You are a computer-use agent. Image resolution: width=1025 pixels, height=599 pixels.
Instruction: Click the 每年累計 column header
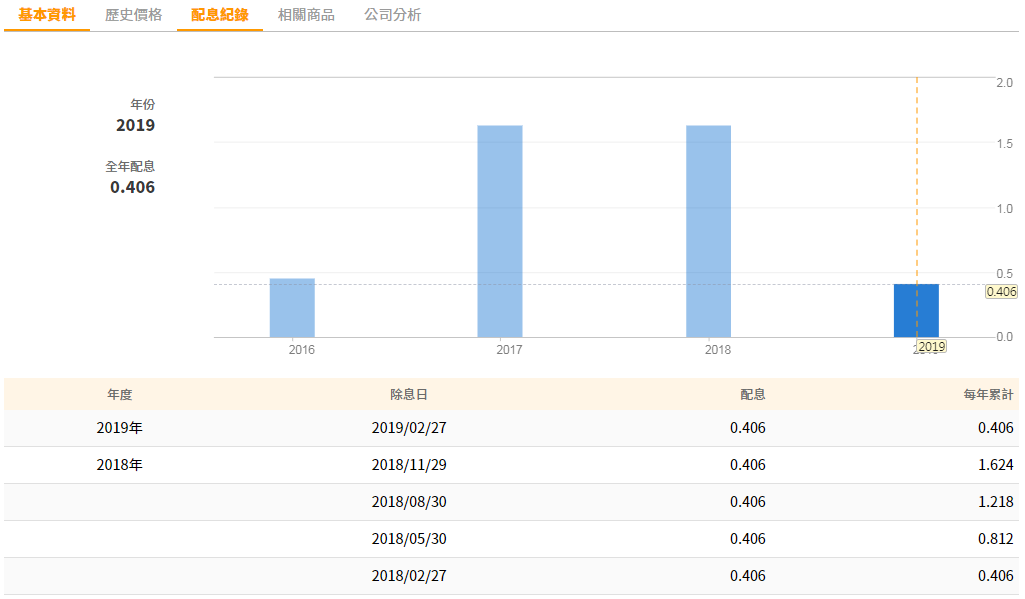tap(995, 395)
